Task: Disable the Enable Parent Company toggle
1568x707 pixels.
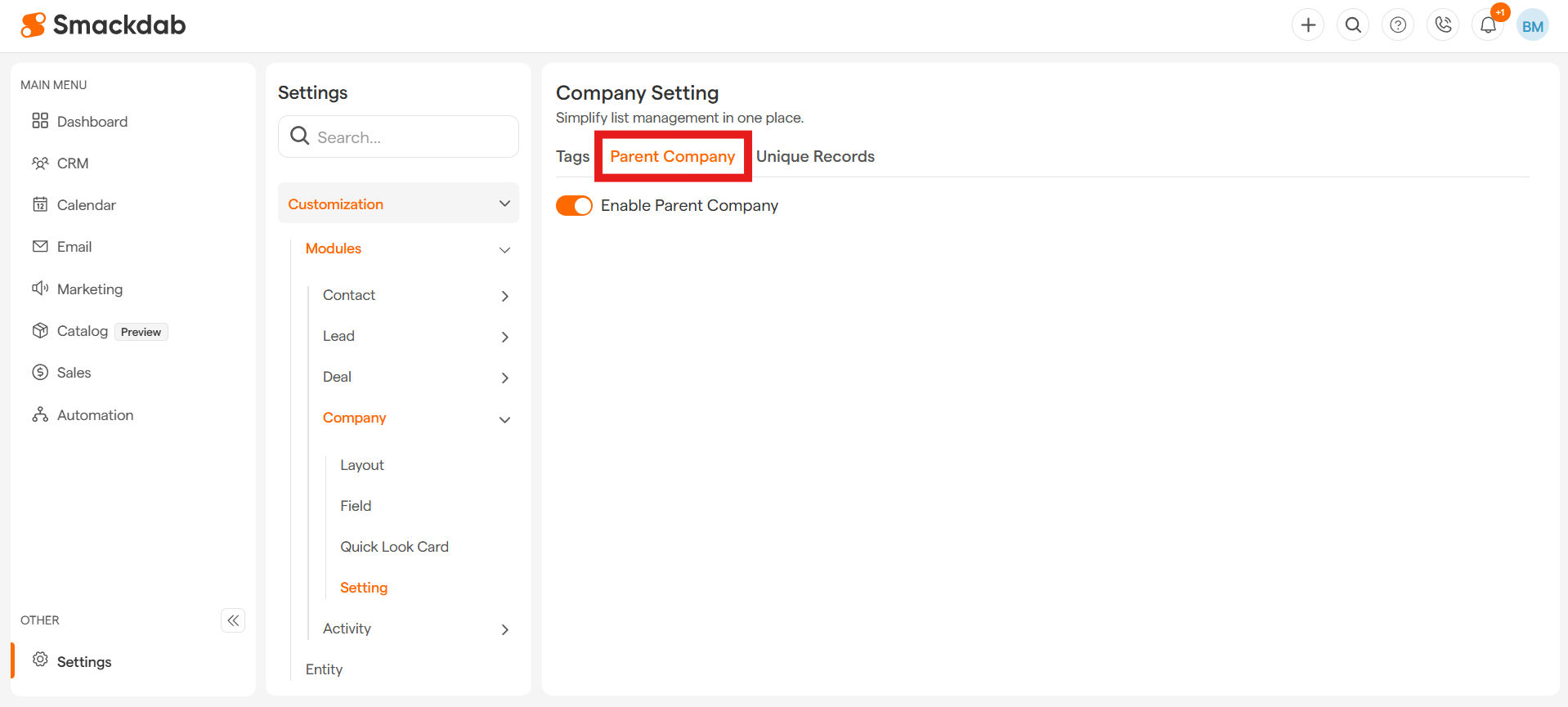Action: click(574, 206)
